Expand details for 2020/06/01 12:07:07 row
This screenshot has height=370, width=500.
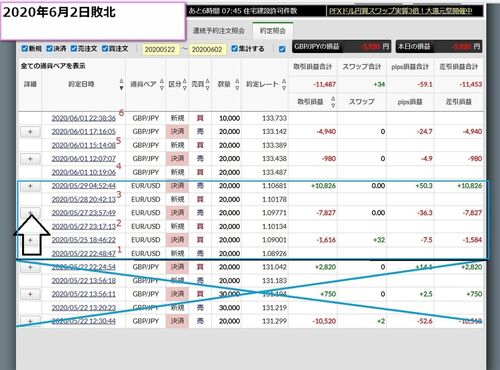coord(30,159)
